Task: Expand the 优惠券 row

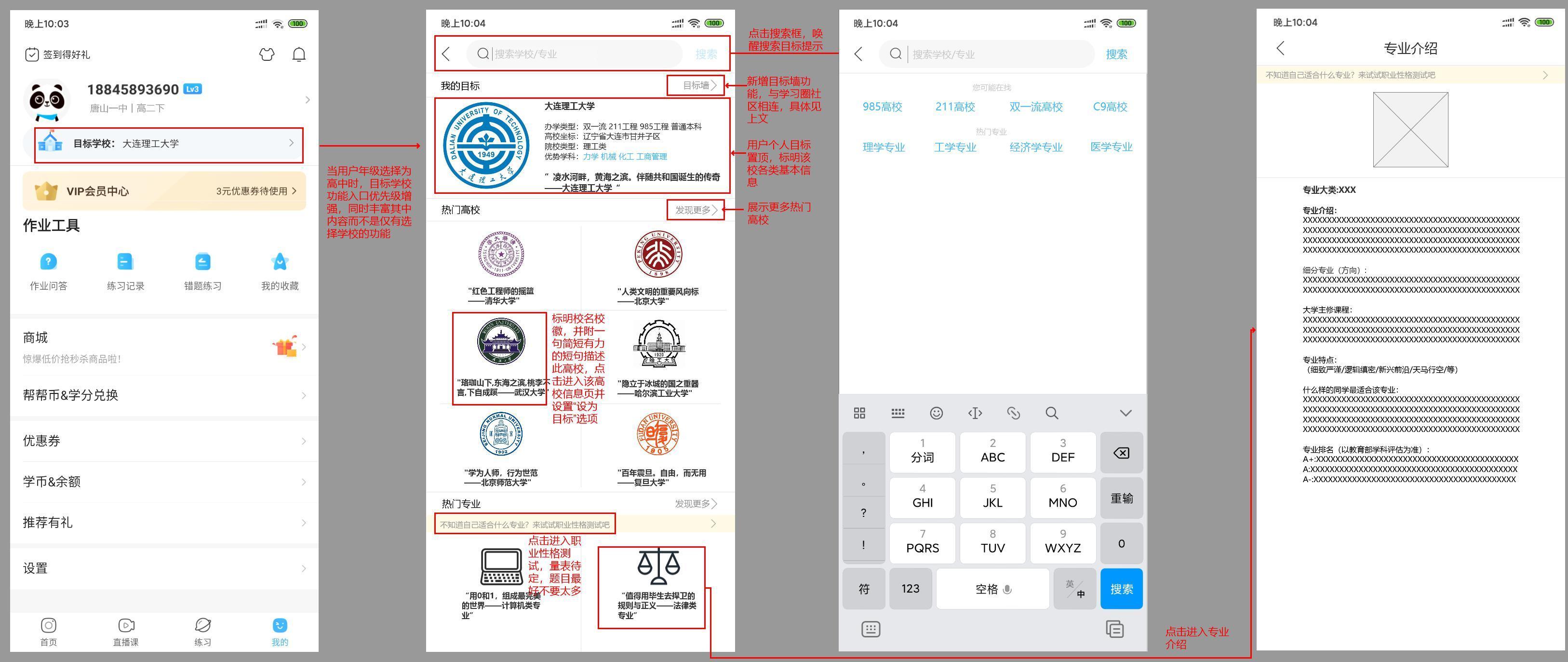Action: point(164,441)
